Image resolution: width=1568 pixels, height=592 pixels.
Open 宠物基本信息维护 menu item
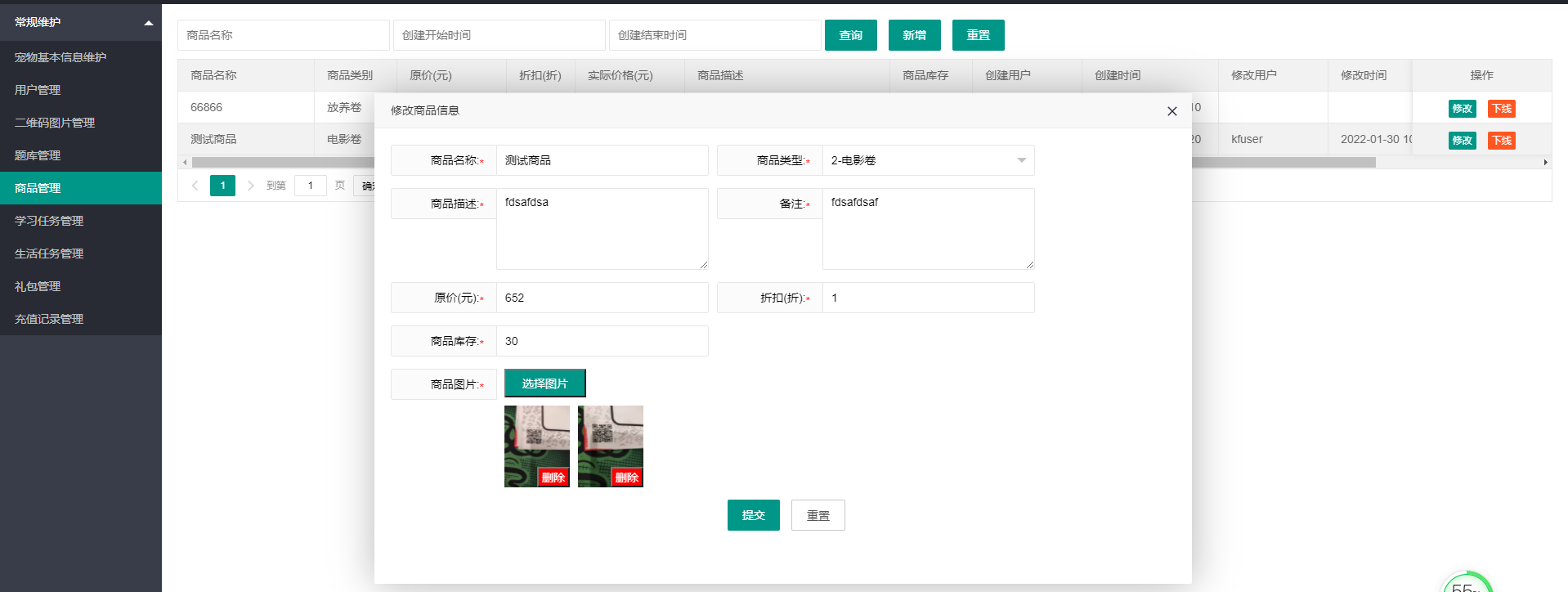pyautogui.click(x=81, y=57)
